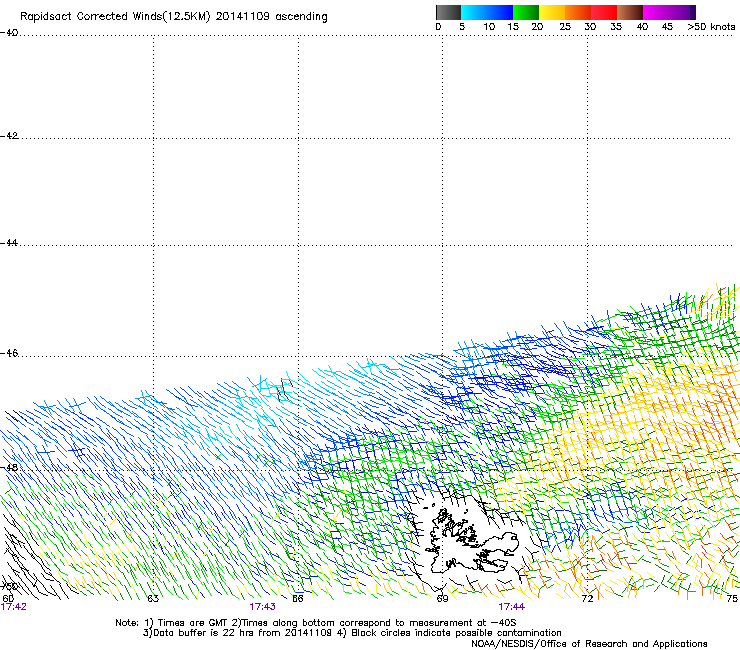Click the 17:42 time label
Image resolution: width=740 pixels, height=650 pixels.
pos(14,607)
